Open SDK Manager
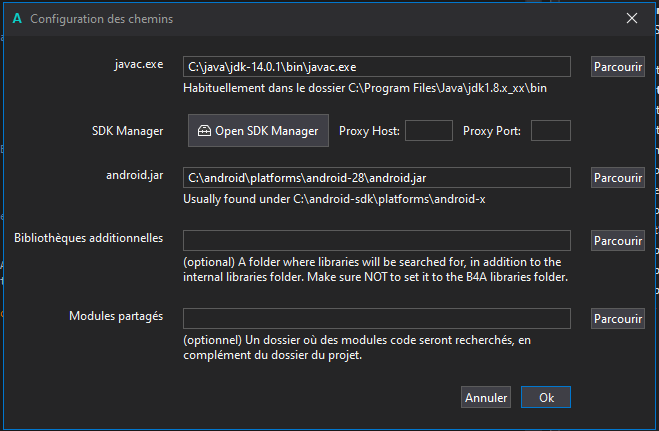 tap(258, 131)
